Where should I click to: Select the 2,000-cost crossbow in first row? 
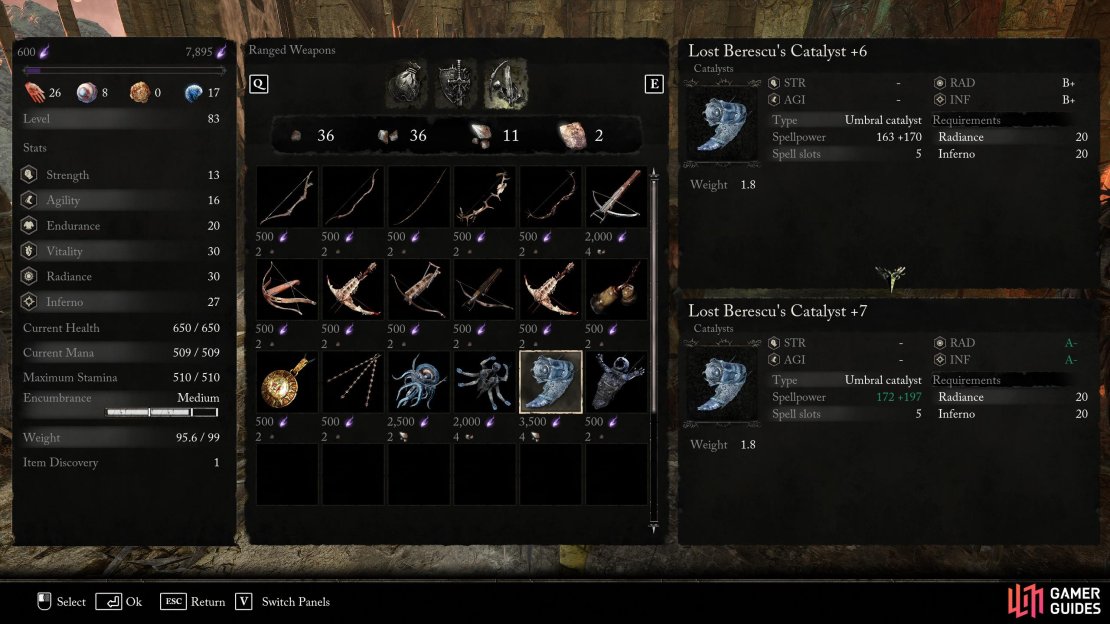tap(616, 197)
